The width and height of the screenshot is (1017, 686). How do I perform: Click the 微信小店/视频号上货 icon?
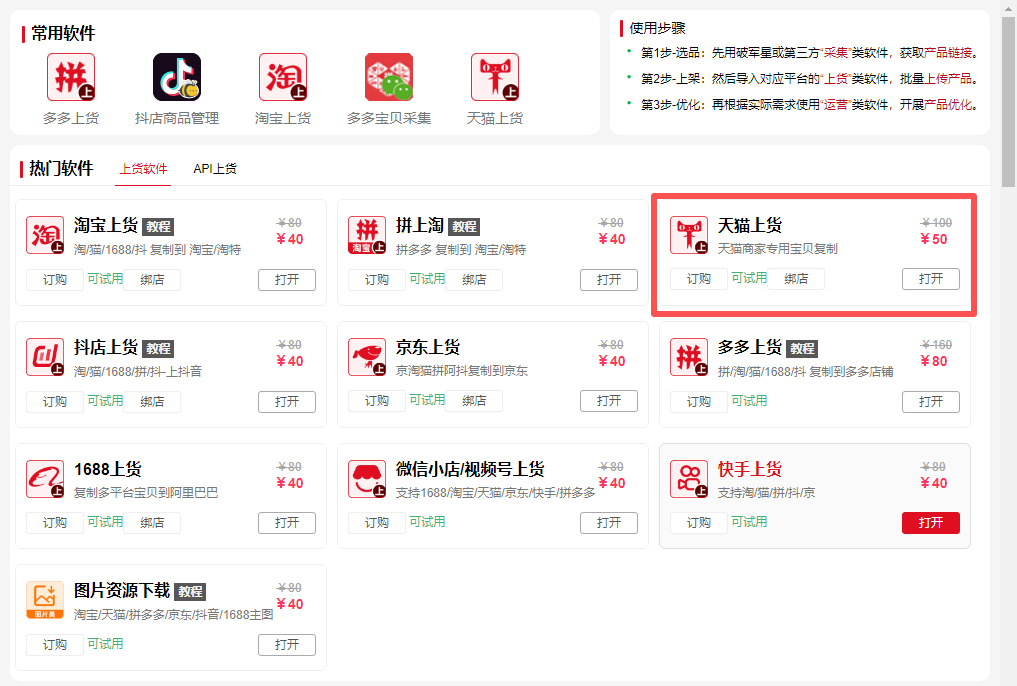(364, 478)
